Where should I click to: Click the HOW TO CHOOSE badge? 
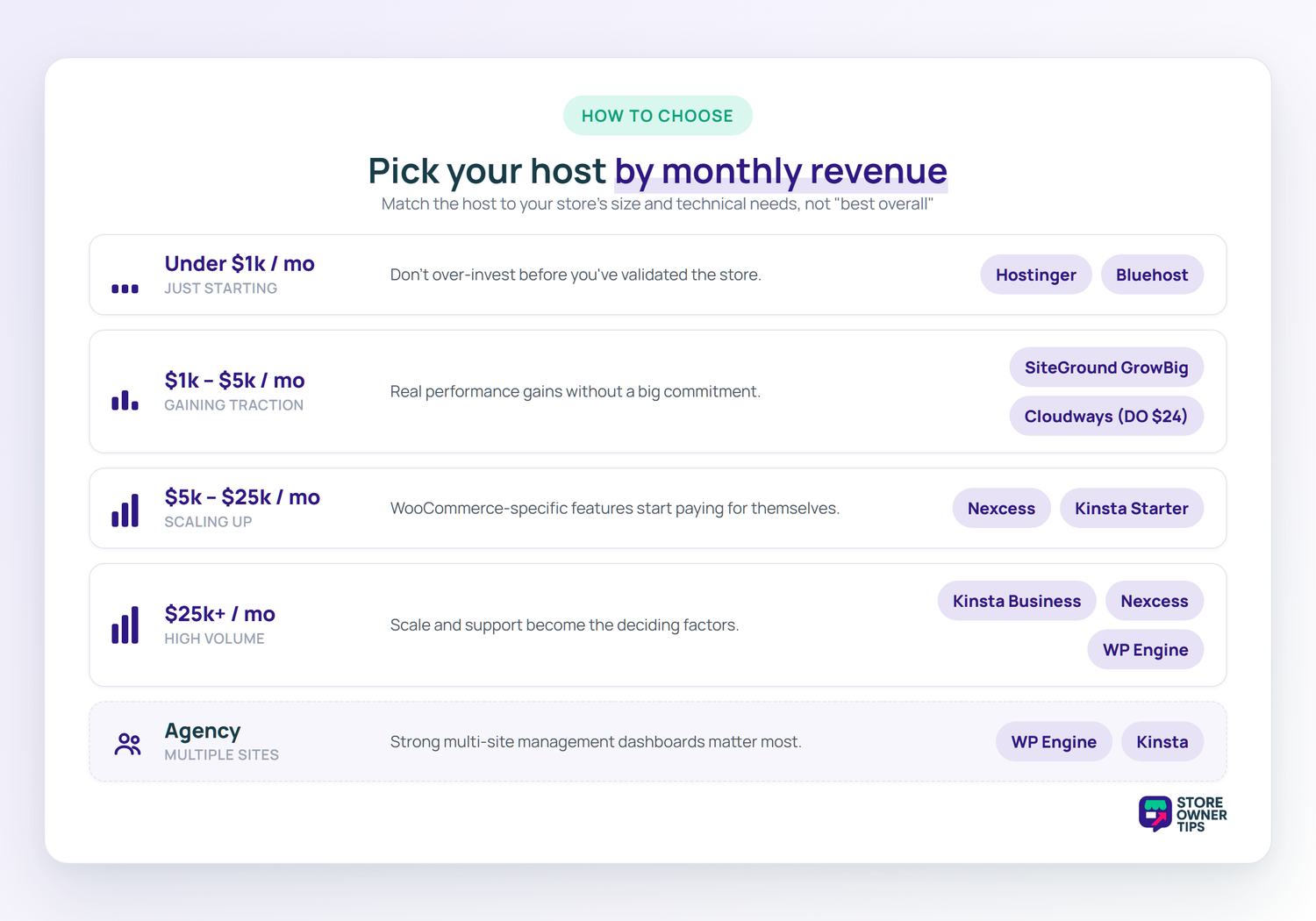click(657, 116)
